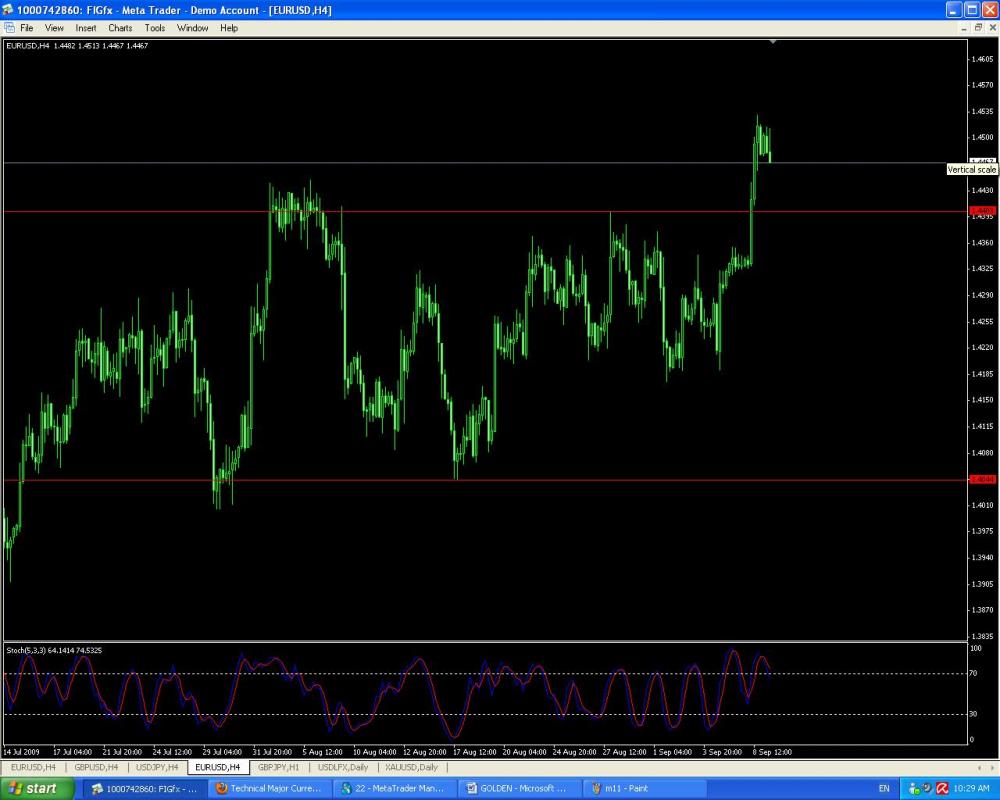Open the Charts menu
1000x800 pixels.
(x=120, y=28)
